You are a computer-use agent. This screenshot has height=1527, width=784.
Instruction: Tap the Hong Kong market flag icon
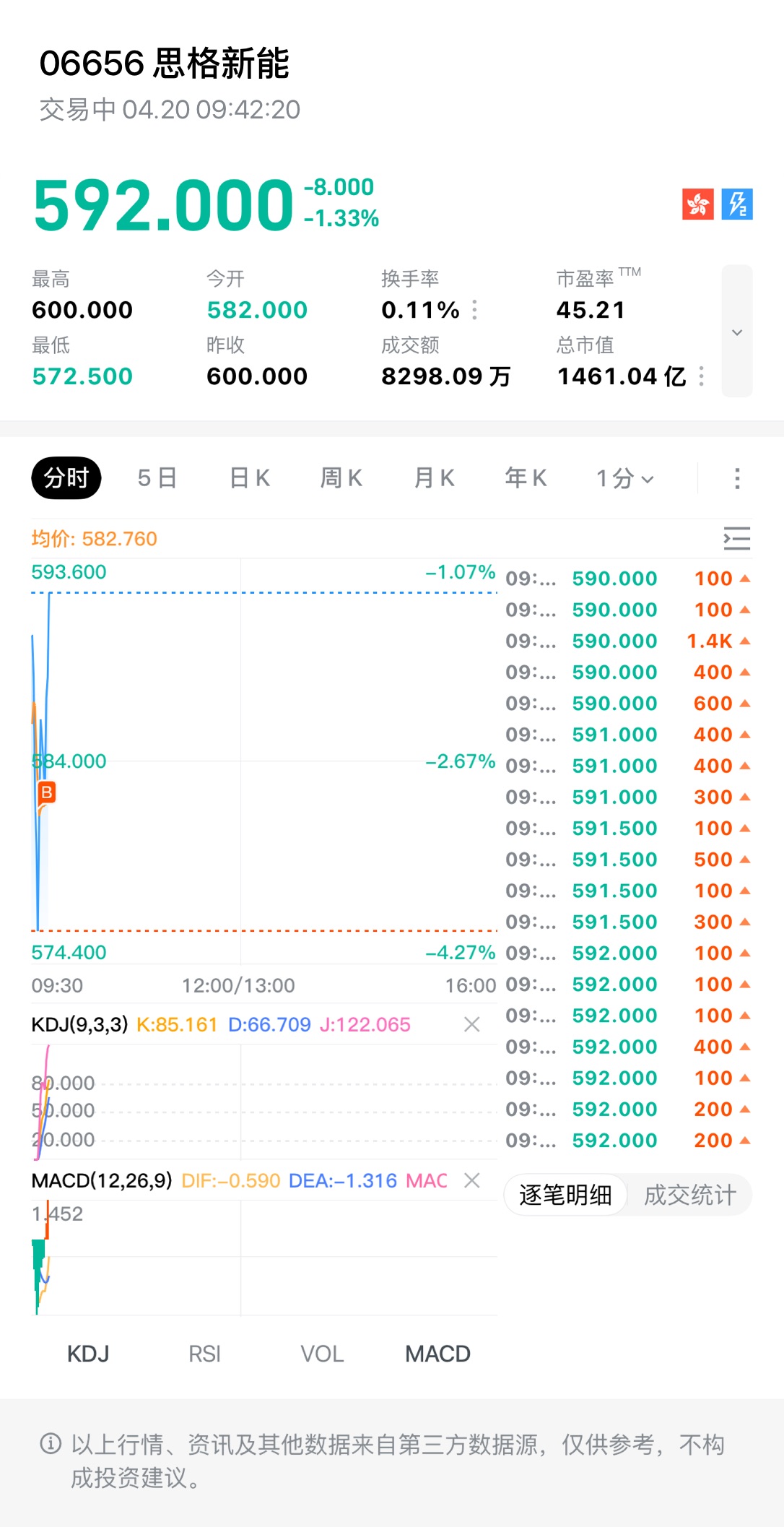[x=697, y=204]
